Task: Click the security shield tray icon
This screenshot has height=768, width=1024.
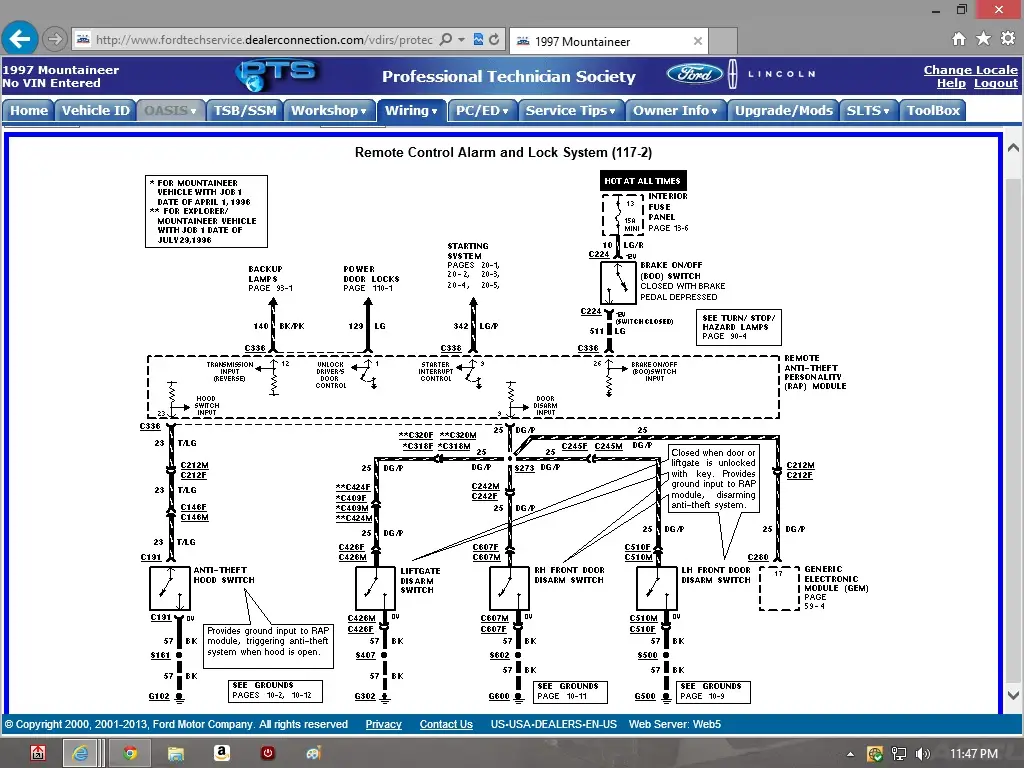Action: click(x=874, y=754)
